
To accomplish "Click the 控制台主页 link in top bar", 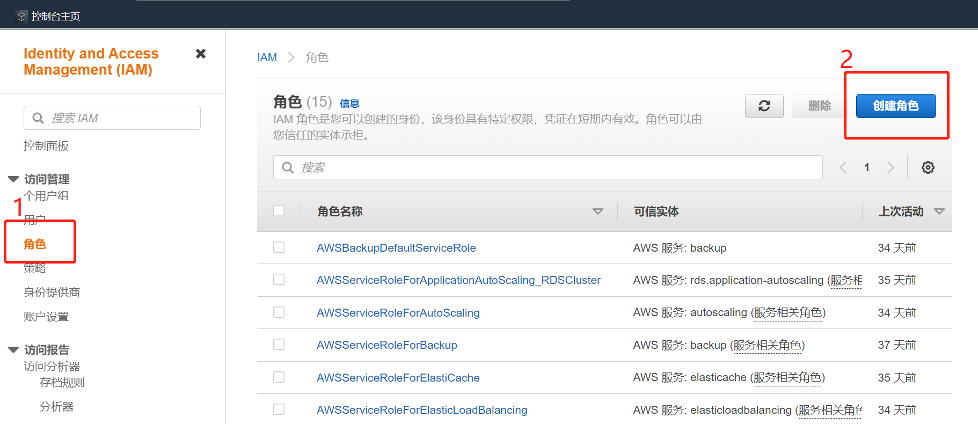I will pos(56,16).
